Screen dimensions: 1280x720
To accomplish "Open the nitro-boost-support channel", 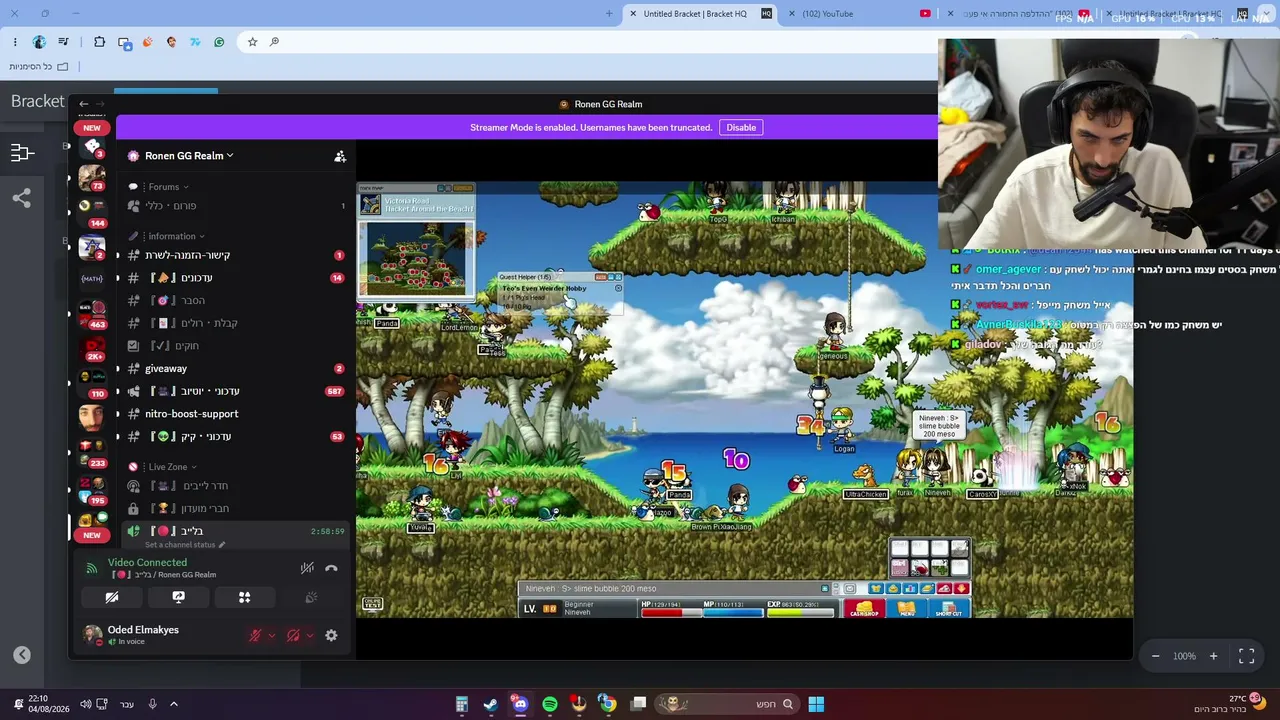I will tap(234, 414).
